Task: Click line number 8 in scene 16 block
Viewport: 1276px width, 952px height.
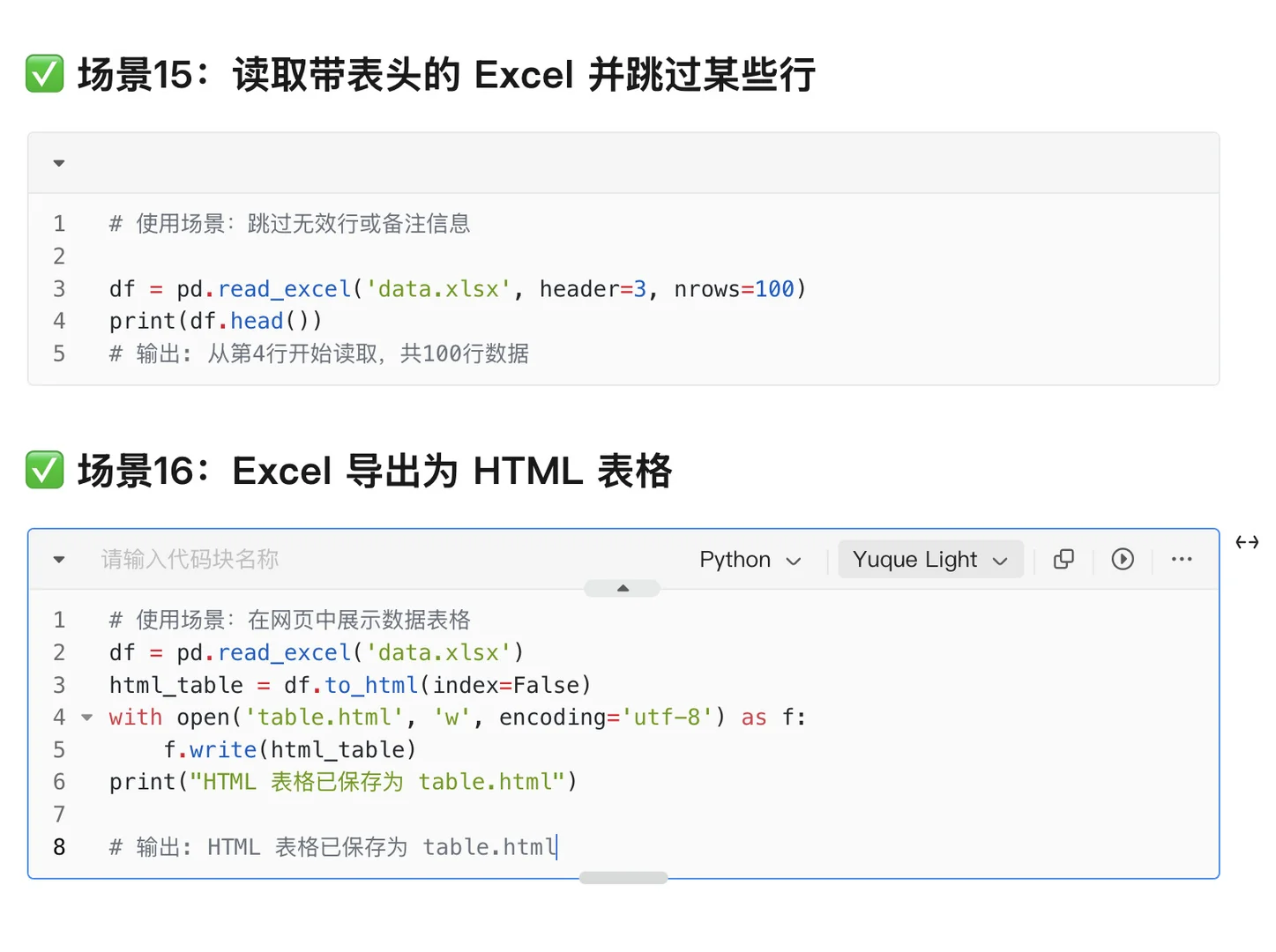Action: (58, 846)
